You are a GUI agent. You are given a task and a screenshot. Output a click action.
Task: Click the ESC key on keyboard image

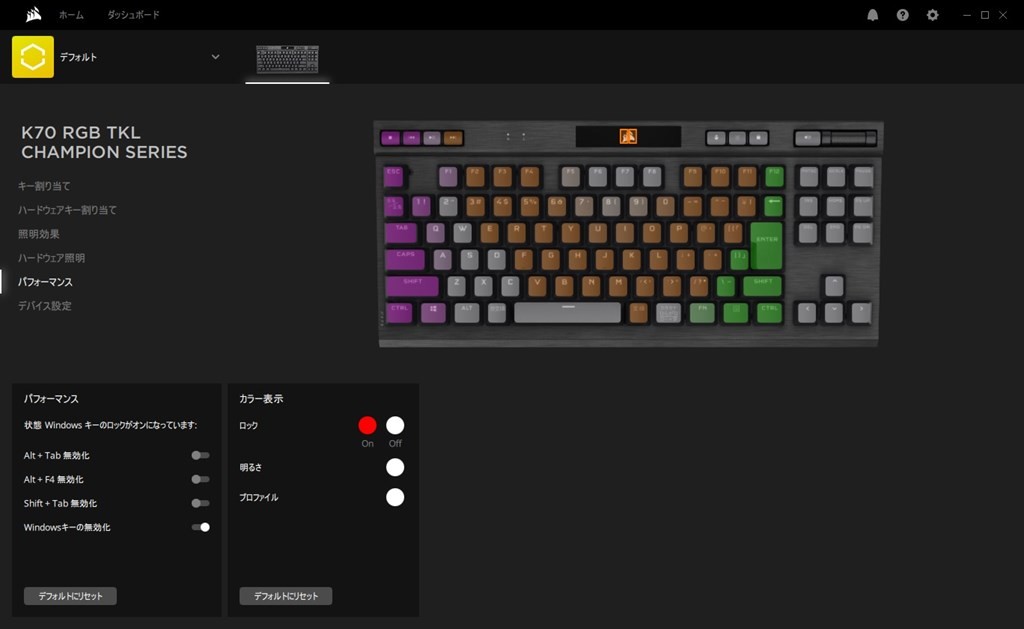click(394, 176)
